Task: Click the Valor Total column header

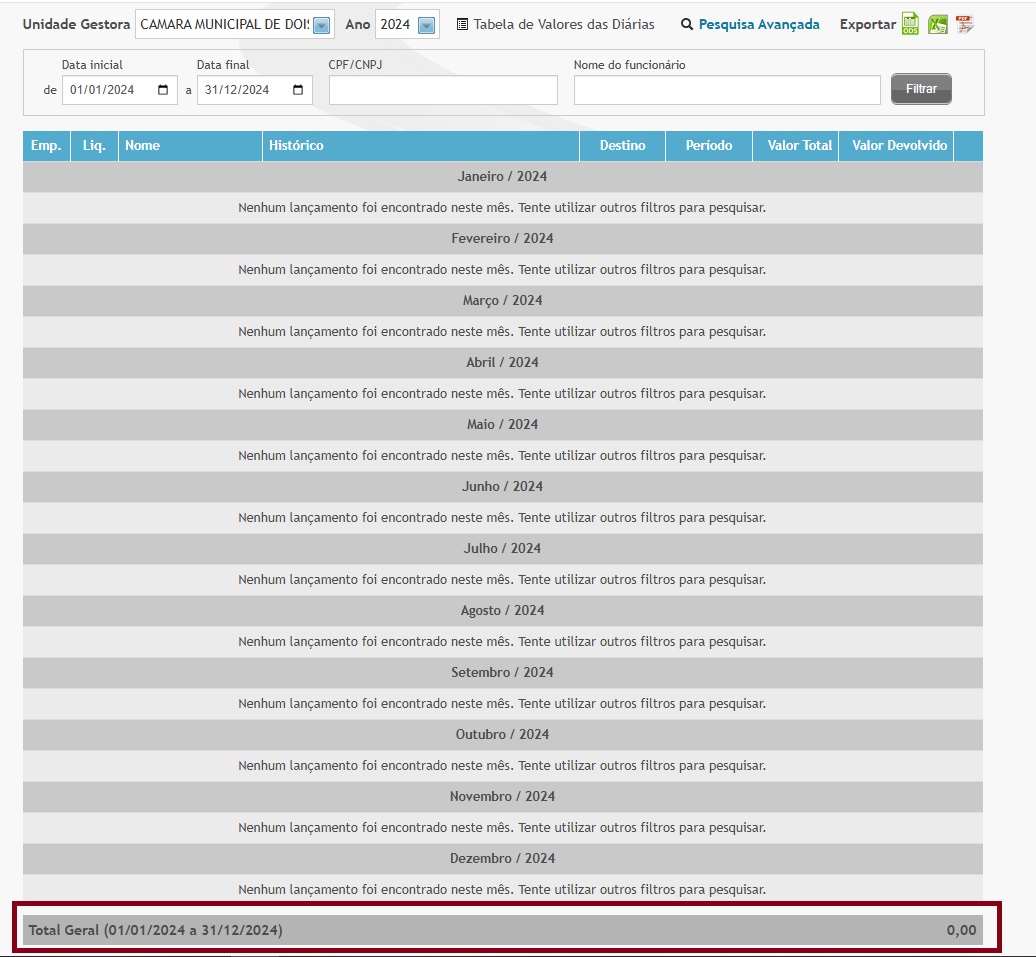Action: (x=799, y=146)
